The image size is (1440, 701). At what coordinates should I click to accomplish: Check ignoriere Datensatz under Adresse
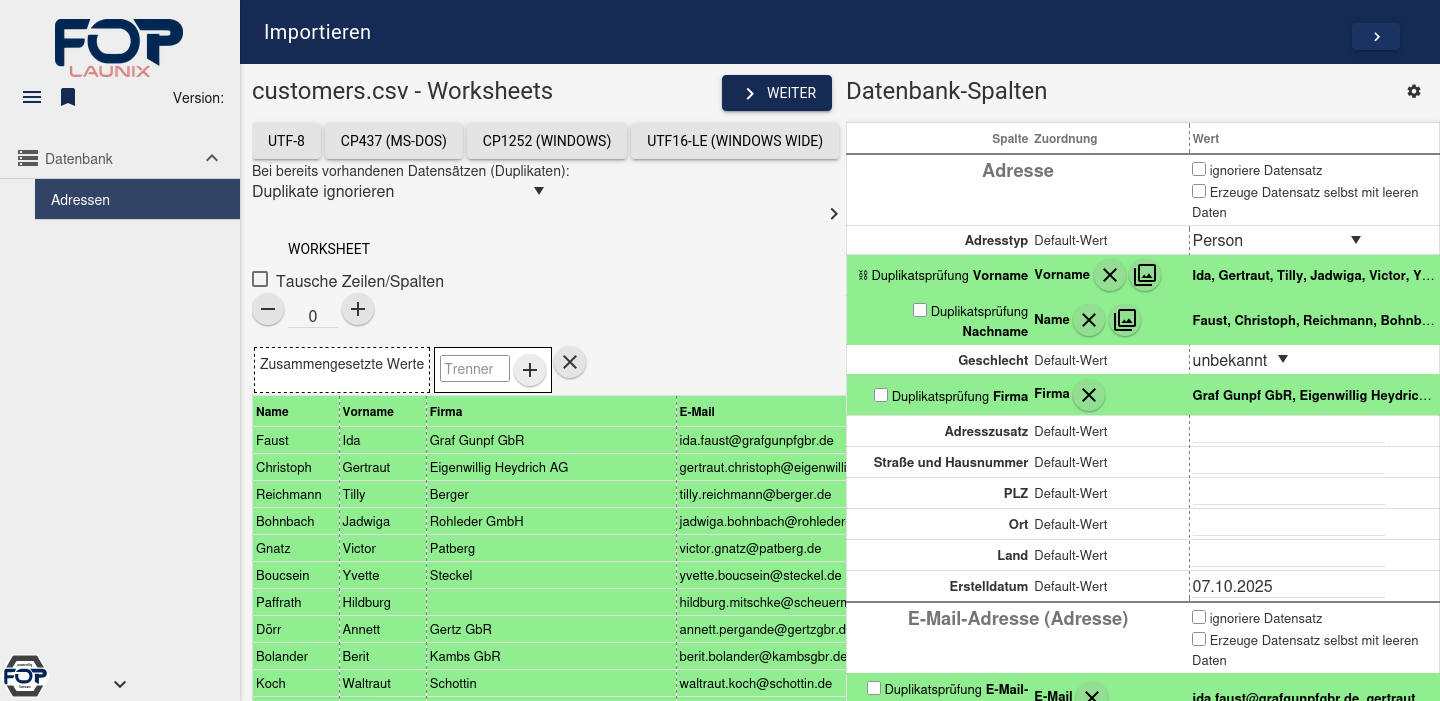(x=1199, y=170)
